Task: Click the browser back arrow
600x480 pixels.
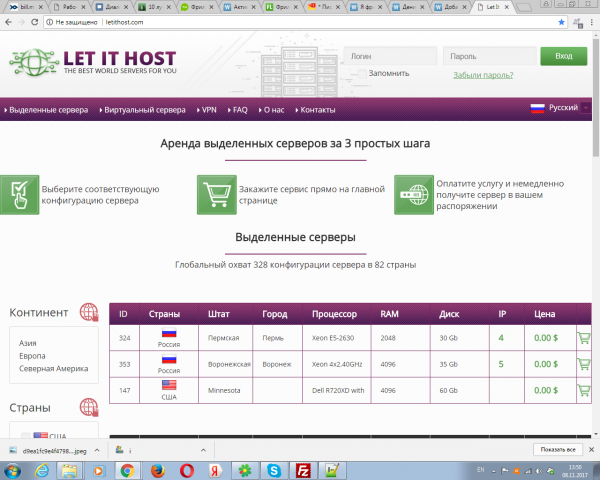Action: coord(8,22)
